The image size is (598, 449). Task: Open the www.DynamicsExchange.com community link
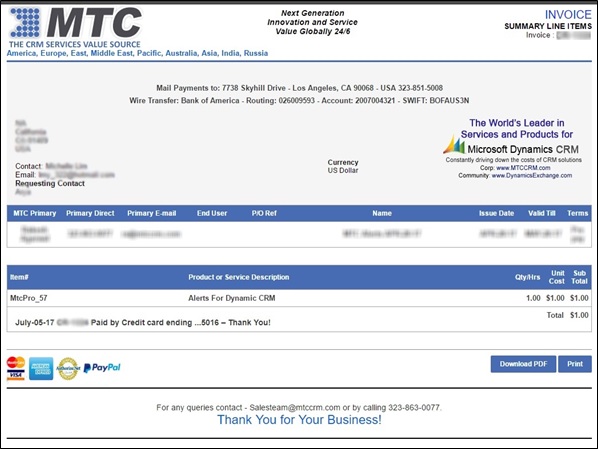click(x=532, y=175)
